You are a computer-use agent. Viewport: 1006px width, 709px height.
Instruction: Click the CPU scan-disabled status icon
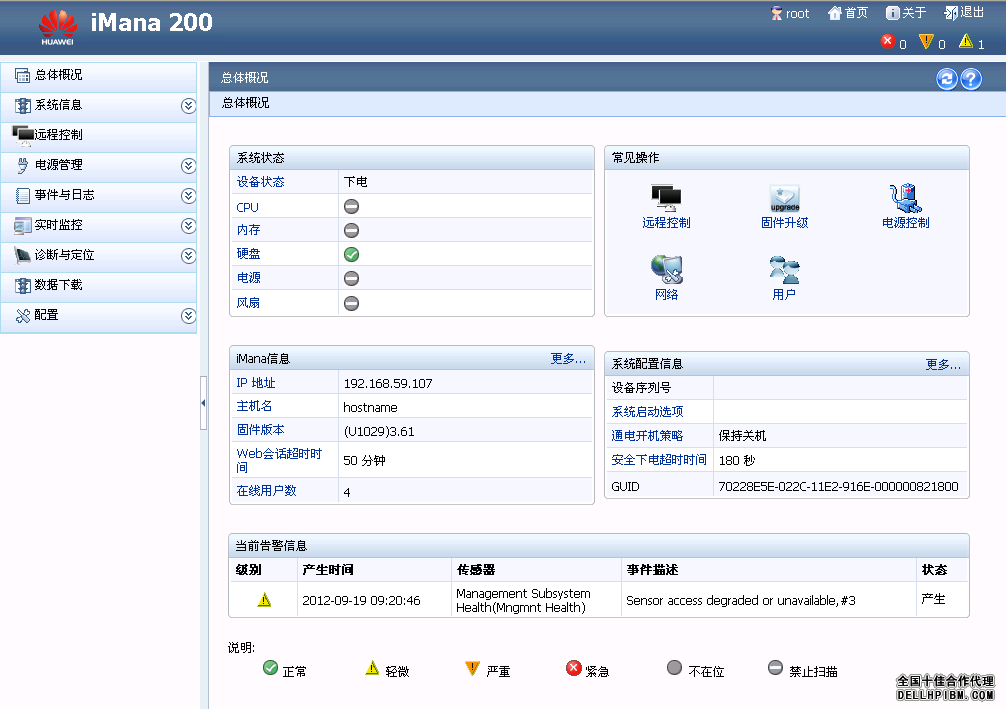(x=352, y=207)
